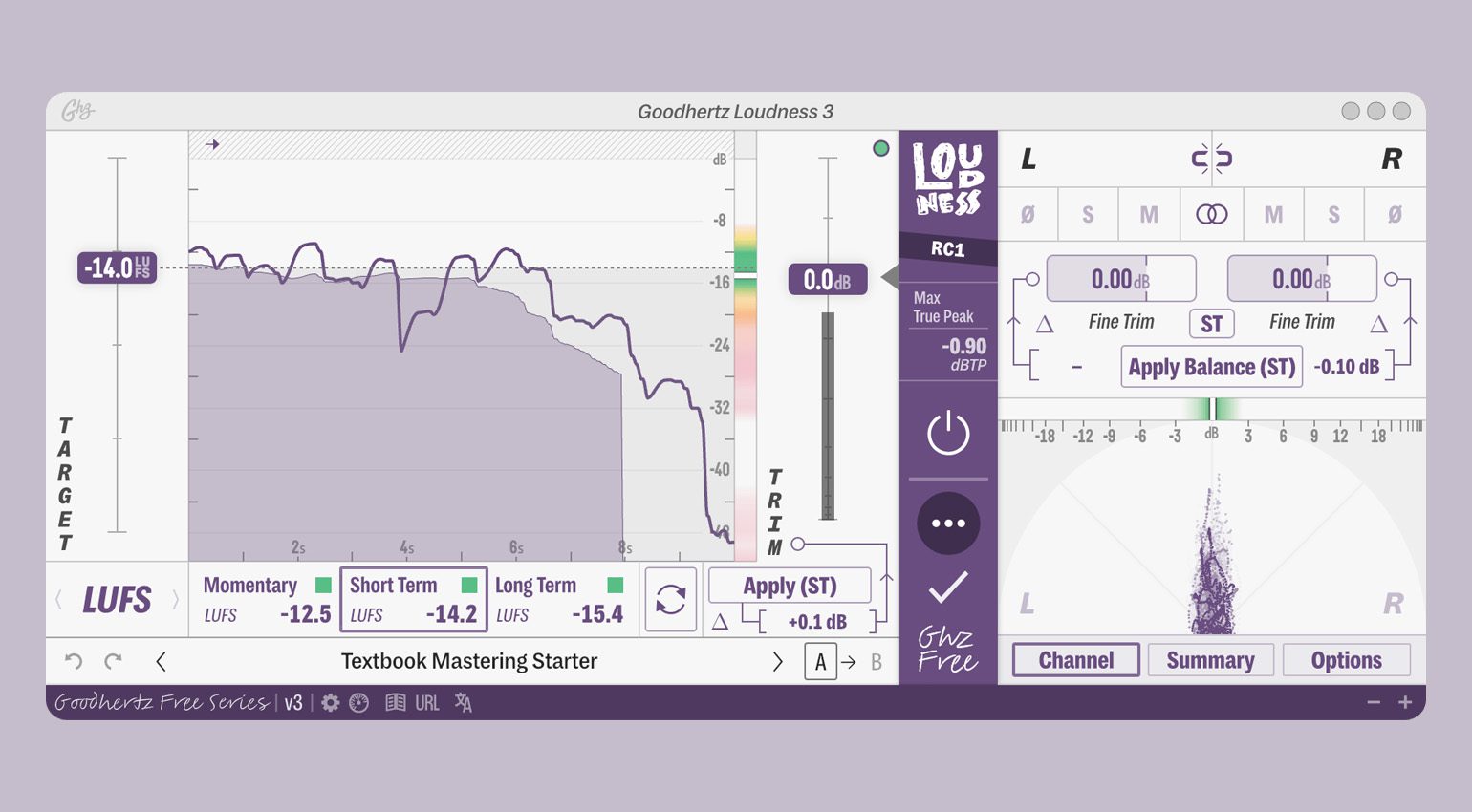The height and width of the screenshot is (812, 1472).
Task: Click the checkmark icon in purple sidebar
Action: point(948,588)
